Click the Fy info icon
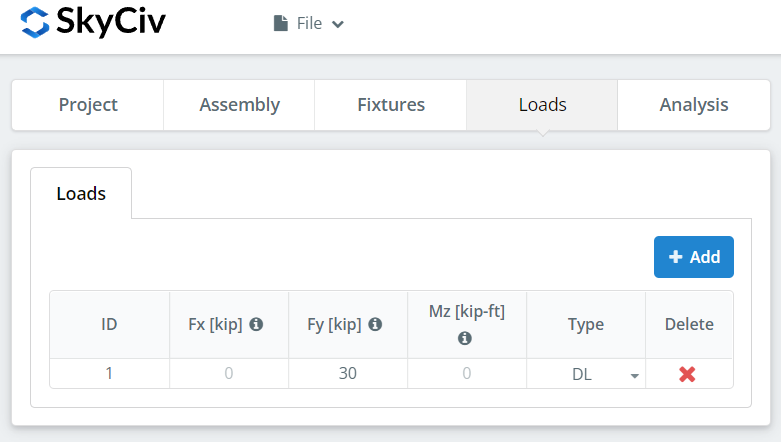Screen dimensions: 781x442 375,325
